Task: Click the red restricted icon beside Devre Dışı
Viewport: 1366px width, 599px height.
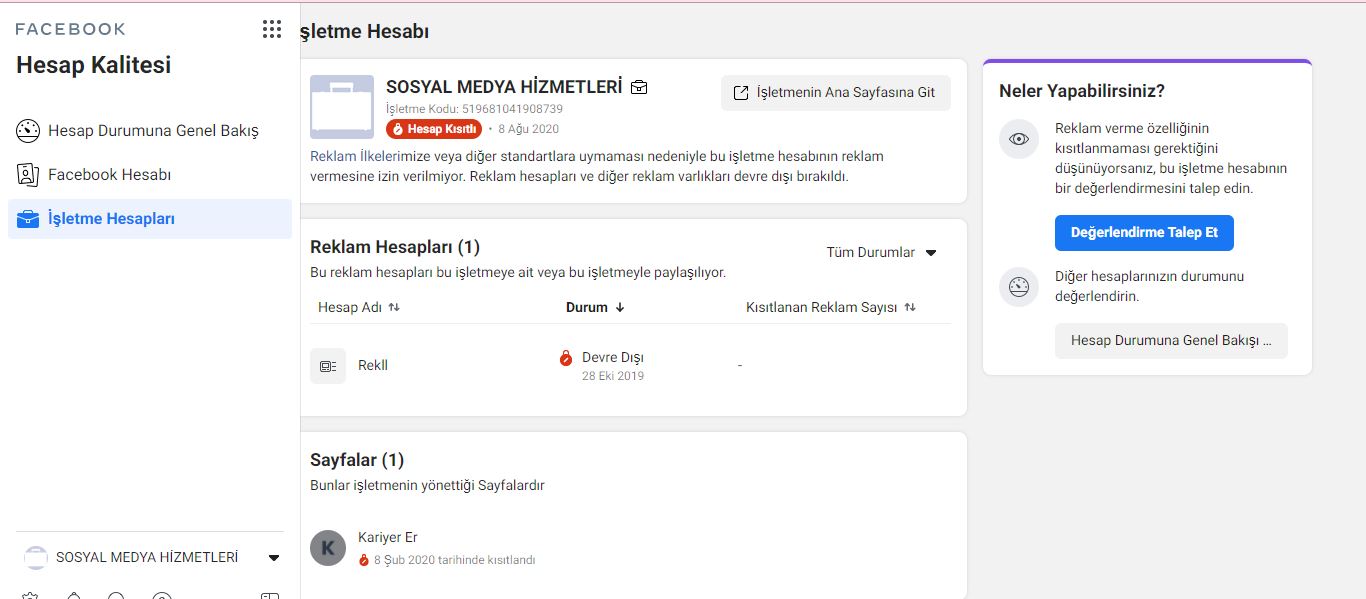Action: point(566,358)
